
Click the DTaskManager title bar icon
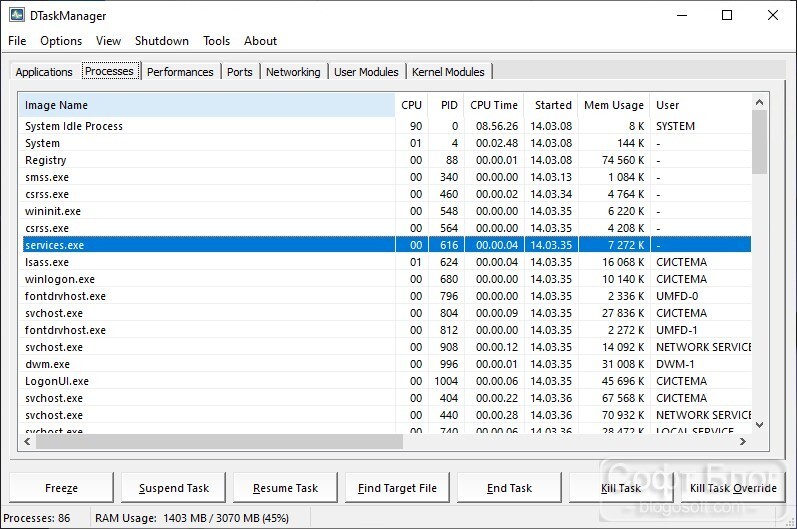coord(17,15)
